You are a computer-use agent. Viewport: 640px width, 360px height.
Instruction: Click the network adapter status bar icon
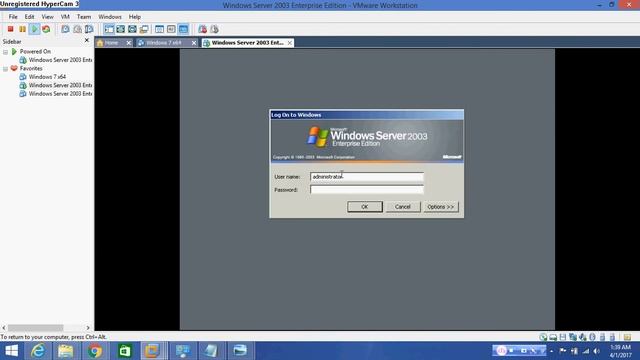click(573, 337)
